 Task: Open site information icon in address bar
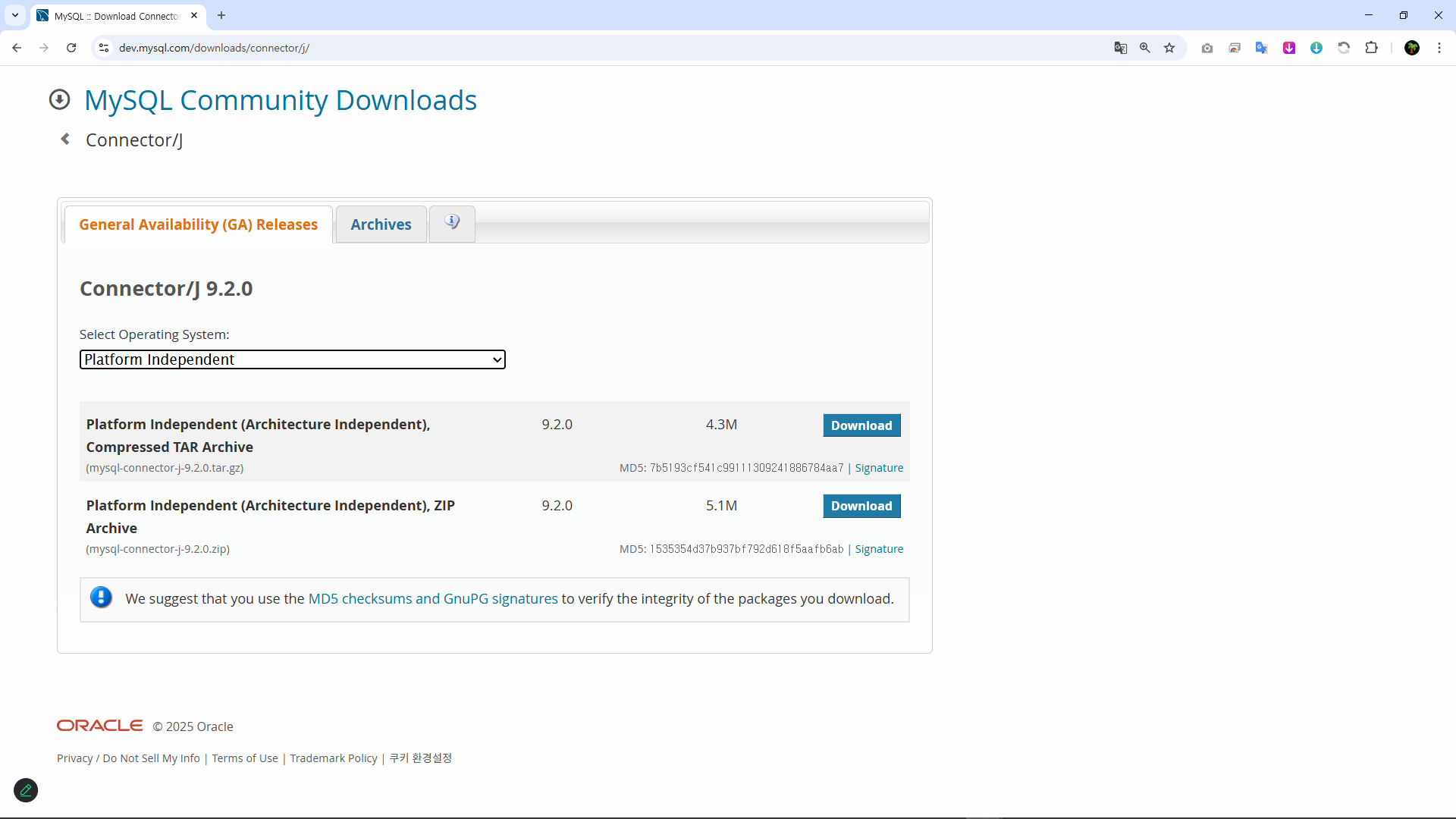point(104,48)
